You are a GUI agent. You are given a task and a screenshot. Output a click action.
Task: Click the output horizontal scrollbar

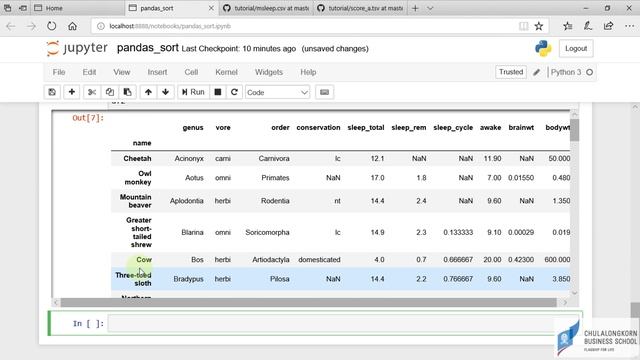click(309, 302)
